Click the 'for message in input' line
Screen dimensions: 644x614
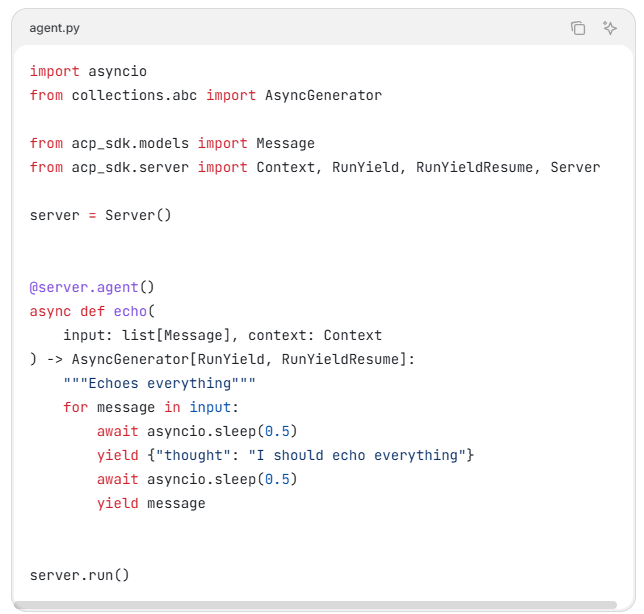tap(151, 407)
